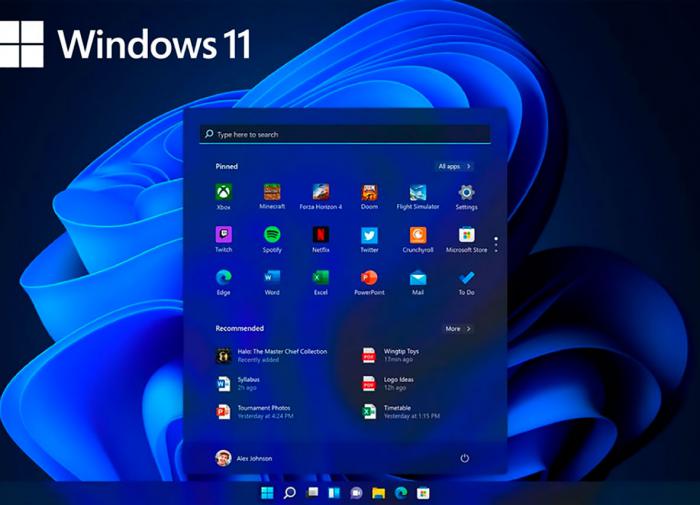
Task: Open File Explorer from the taskbar
Action: point(378,493)
